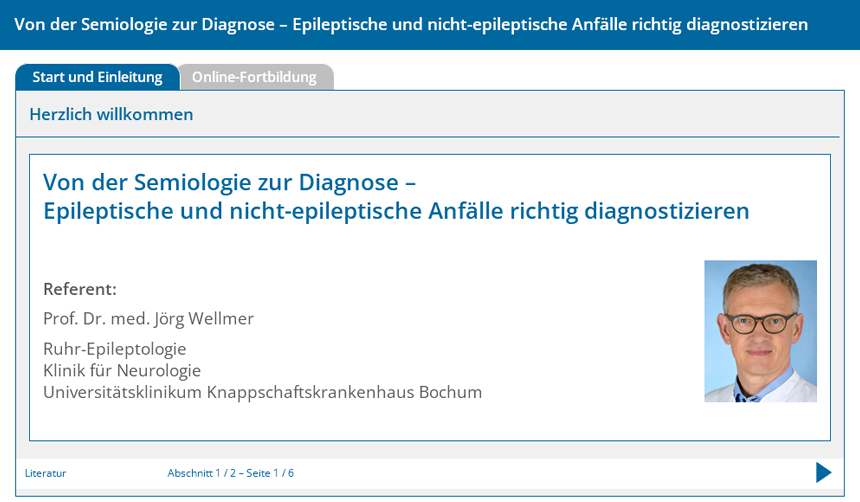
Task: Open the Literatur link
Action: [45, 473]
